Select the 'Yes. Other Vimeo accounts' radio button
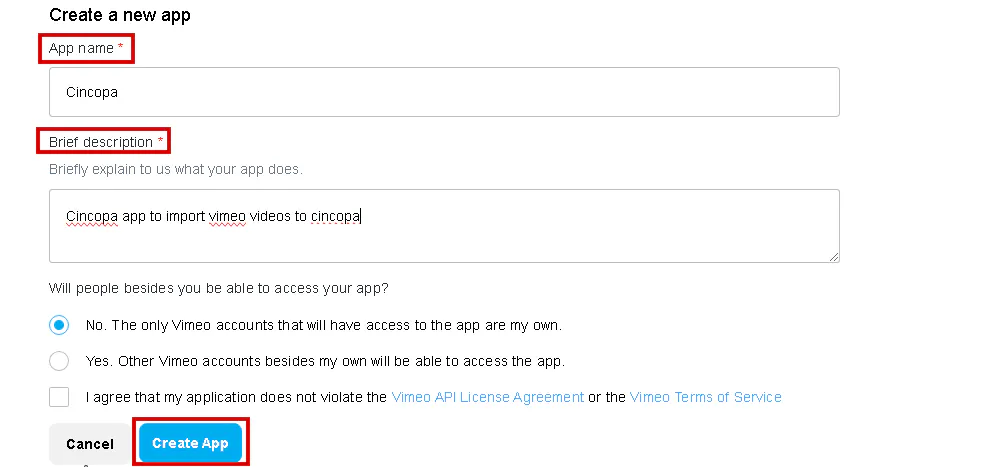Image resolution: width=994 pixels, height=467 pixels. [59, 361]
